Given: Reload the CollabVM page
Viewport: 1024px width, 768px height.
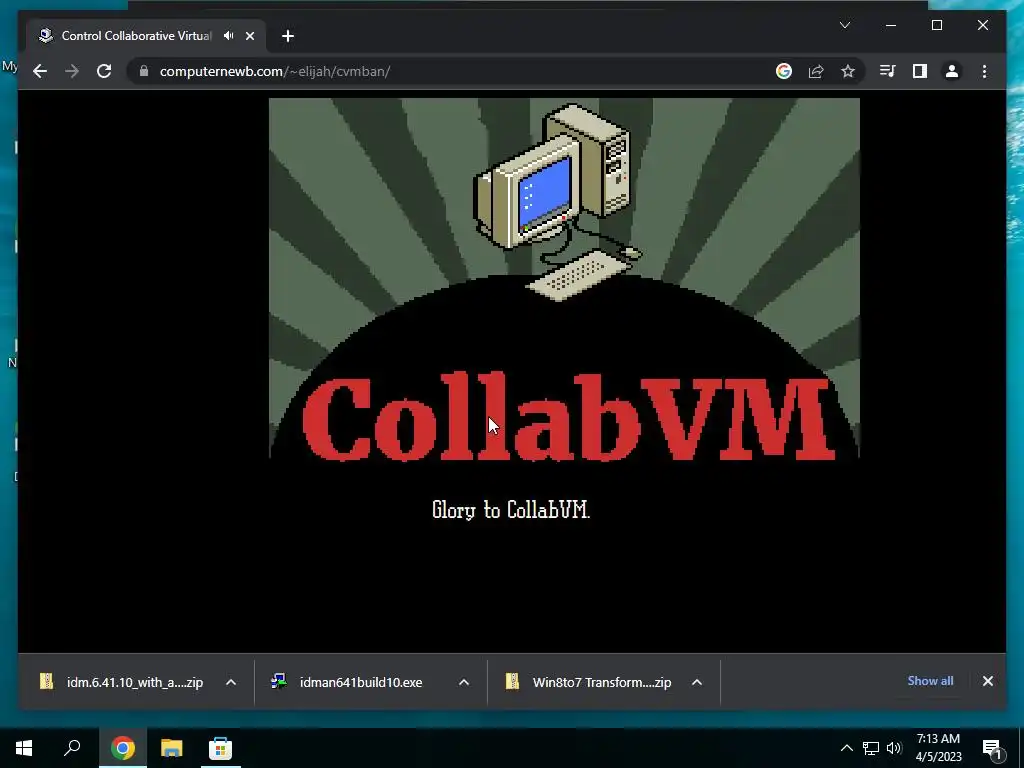Looking at the screenshot, I should click(104, 71).
